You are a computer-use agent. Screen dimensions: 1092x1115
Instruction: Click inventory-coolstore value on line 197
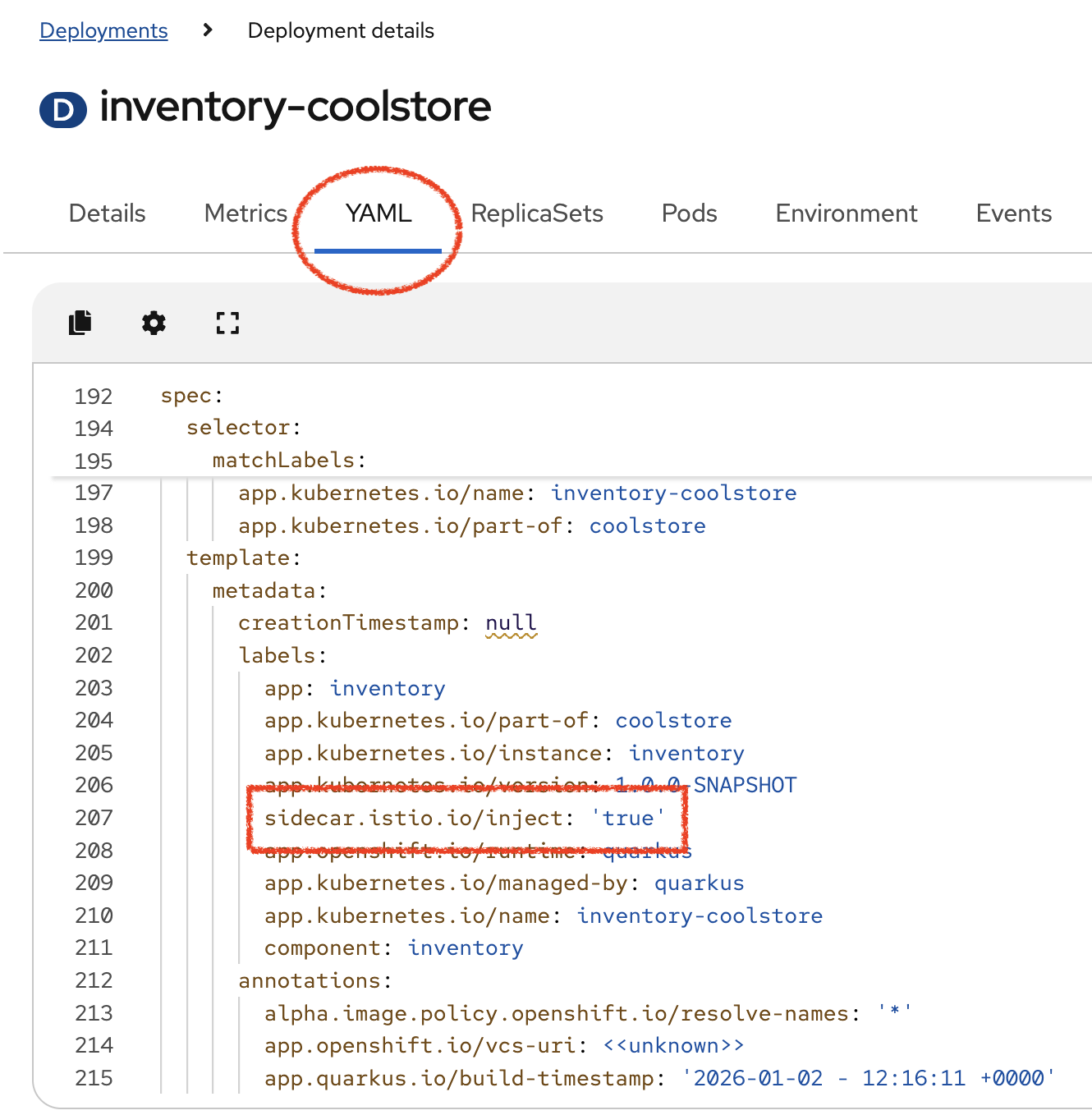coord(673,493)
